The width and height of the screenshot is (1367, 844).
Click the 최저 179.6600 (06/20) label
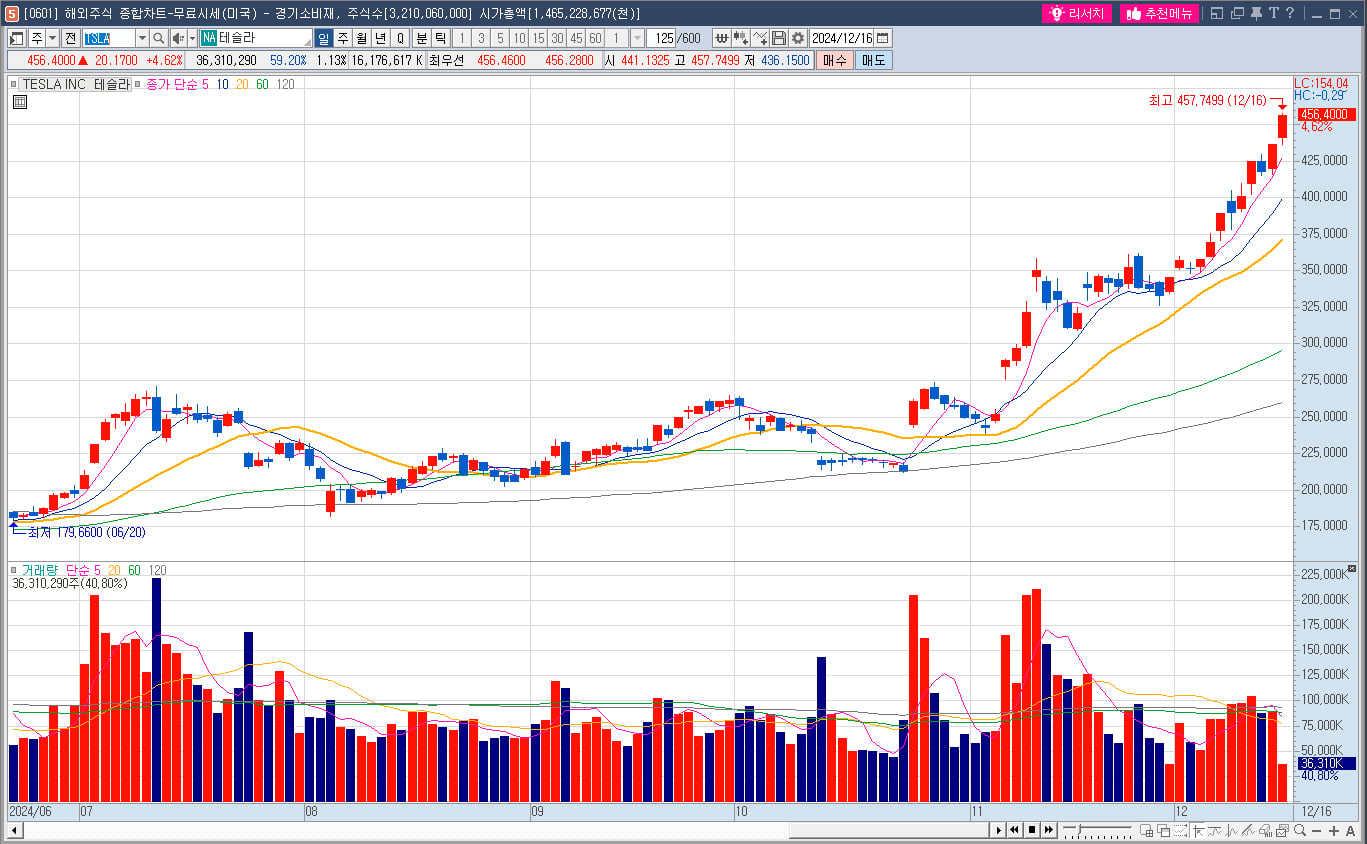pos(86,533)
